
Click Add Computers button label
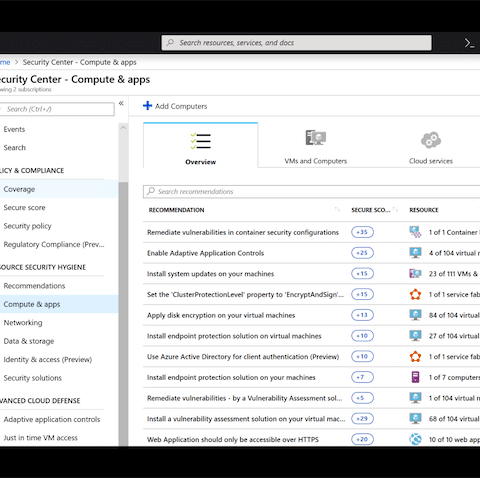(x=181, y=106)
